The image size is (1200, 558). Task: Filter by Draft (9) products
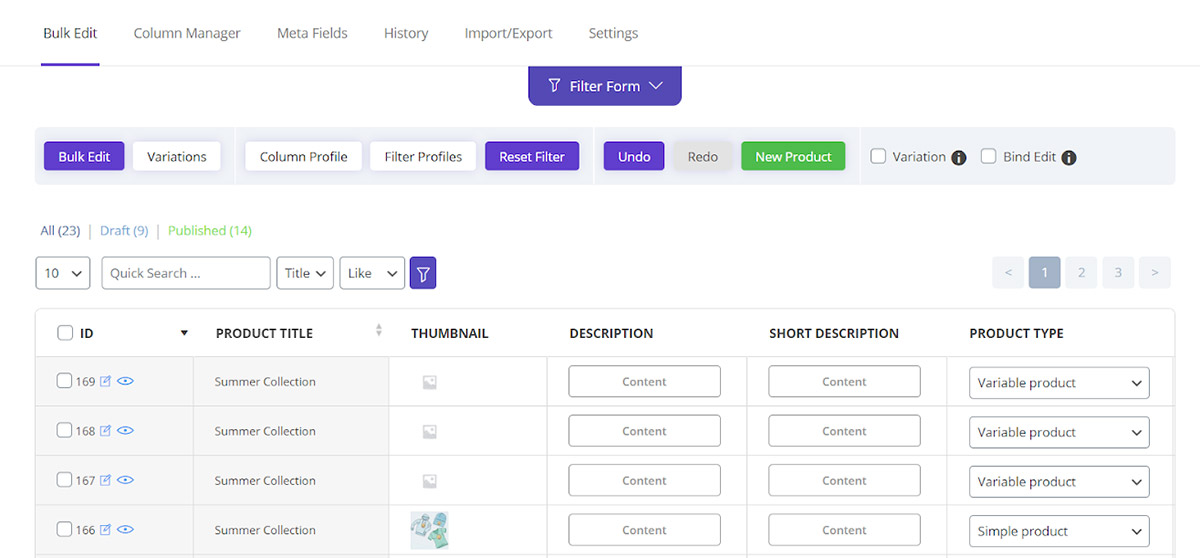pos(124,230)
